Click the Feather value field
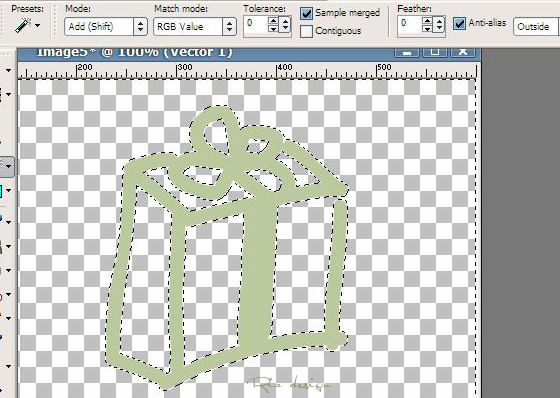 pos(409,24)
